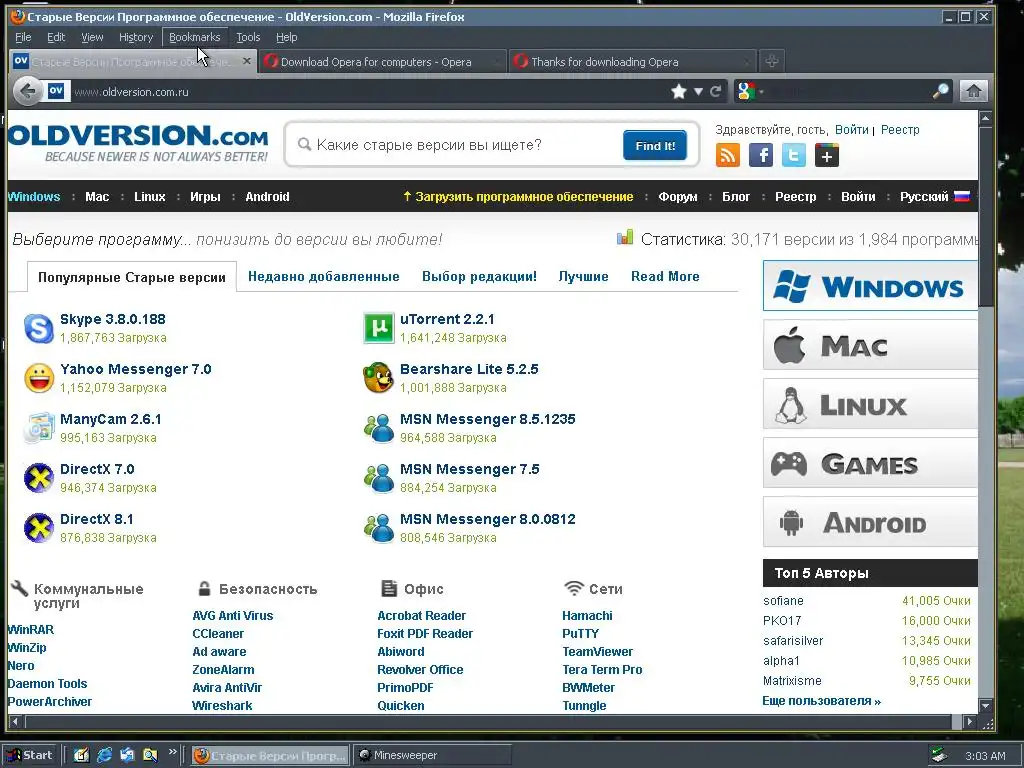Viewport: 1024px width, 768px height.
Task: Click the Games platform banner button
Action: click(x=870, y=463)
